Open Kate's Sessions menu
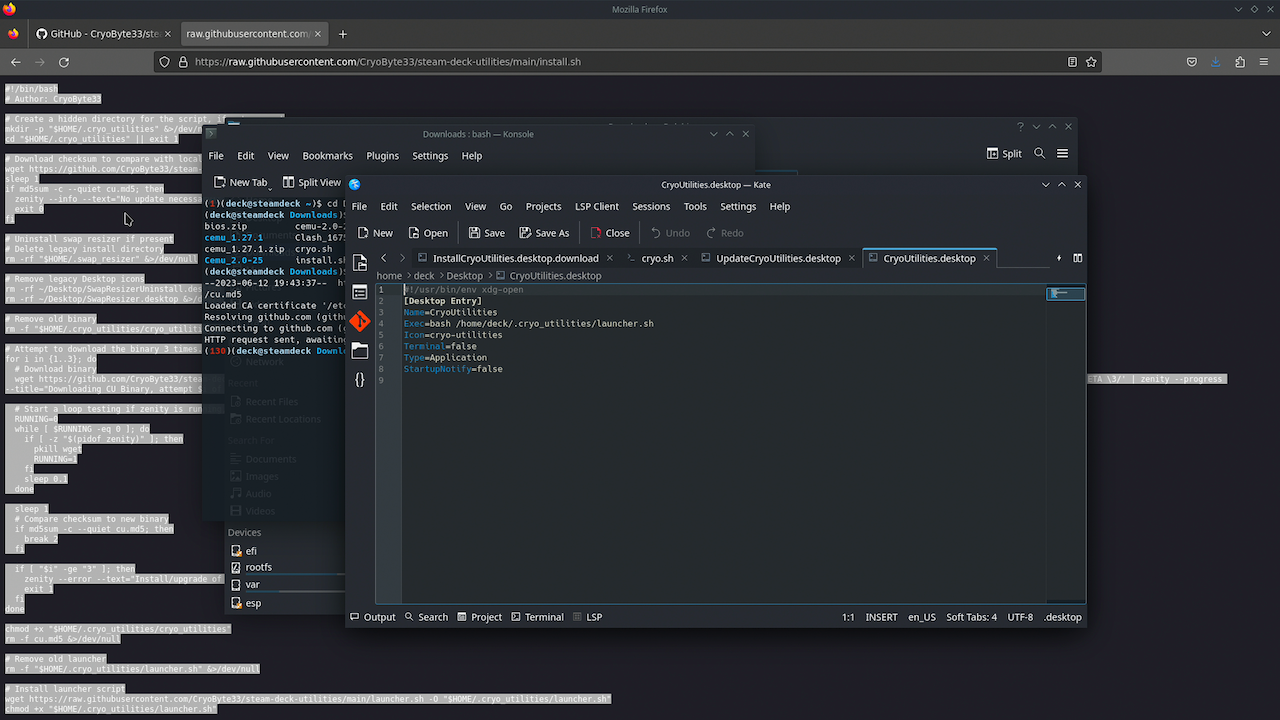The image size is (1280, 720). 651,206
